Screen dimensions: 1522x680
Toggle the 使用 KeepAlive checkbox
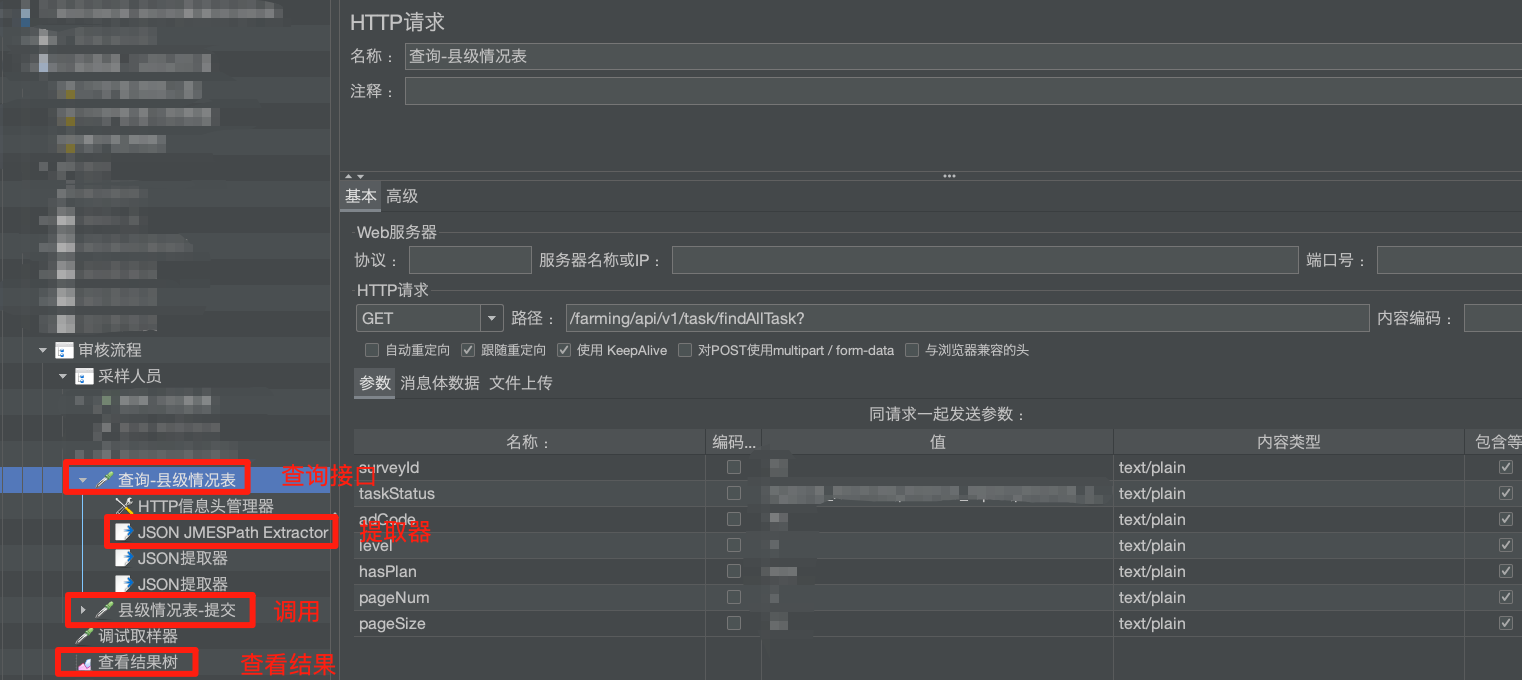click(564, 350)
